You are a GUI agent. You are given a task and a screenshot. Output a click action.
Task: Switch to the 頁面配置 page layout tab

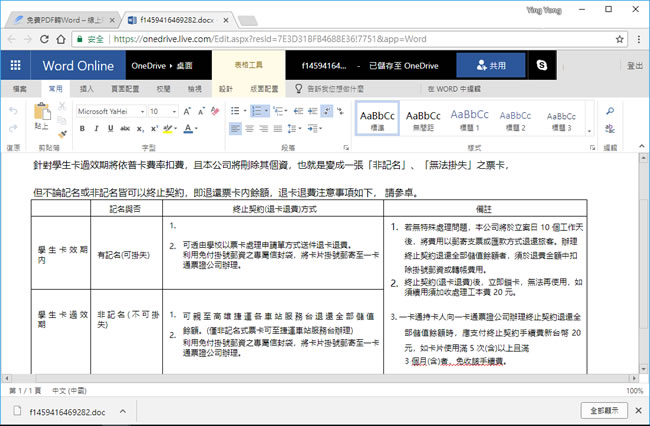(x=125, y=89)
